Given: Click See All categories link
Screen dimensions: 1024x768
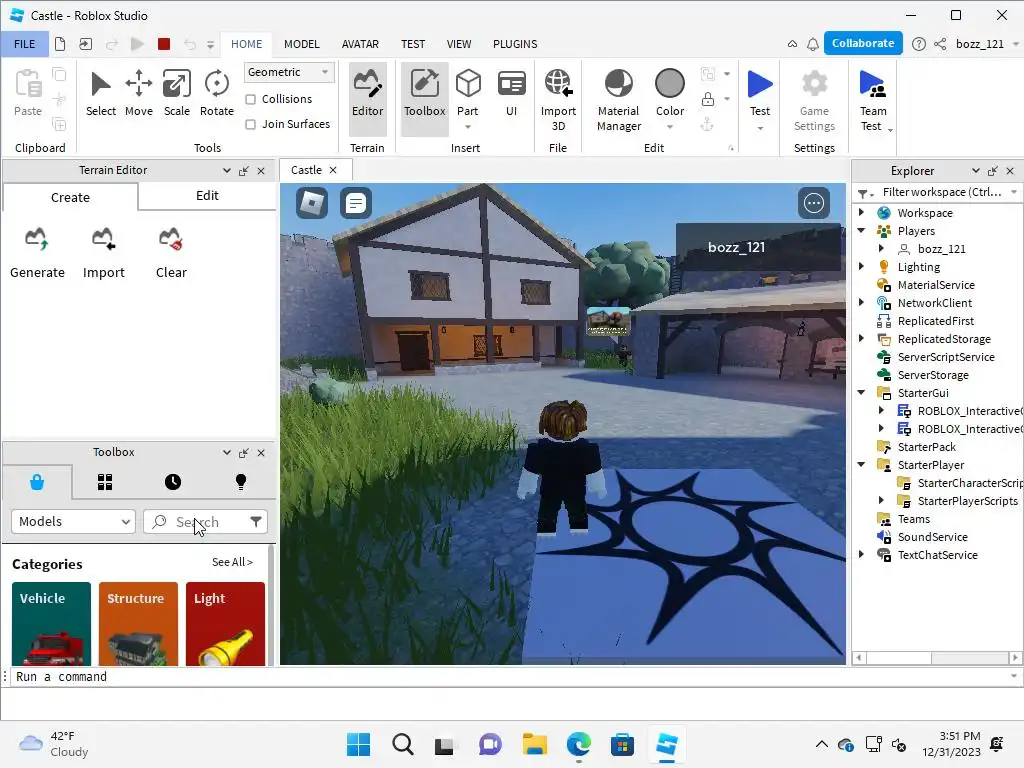Looking at the screenshot, I should (x=232, y=562).
